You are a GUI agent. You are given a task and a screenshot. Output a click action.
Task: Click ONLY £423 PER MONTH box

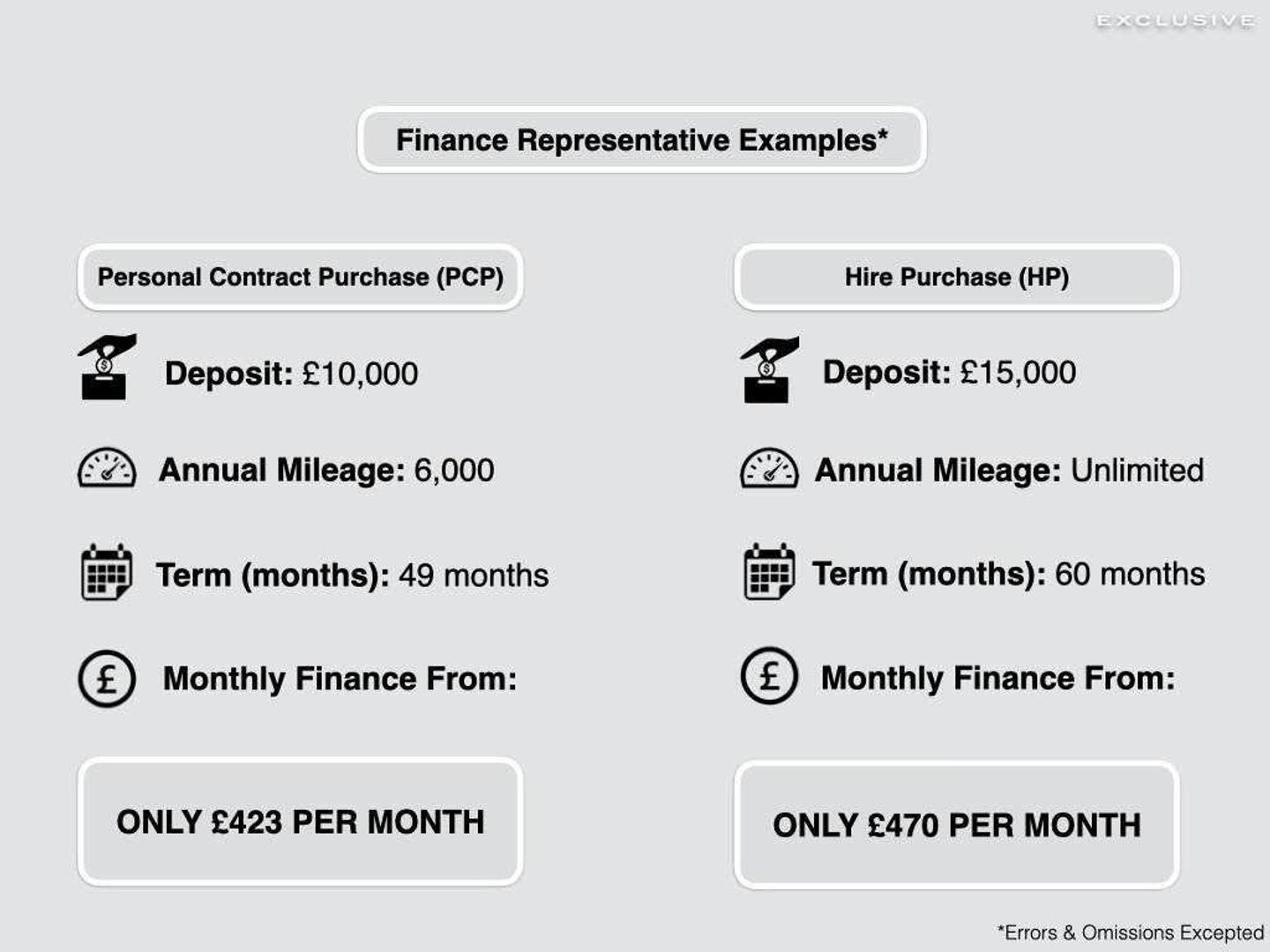point(301,822)
